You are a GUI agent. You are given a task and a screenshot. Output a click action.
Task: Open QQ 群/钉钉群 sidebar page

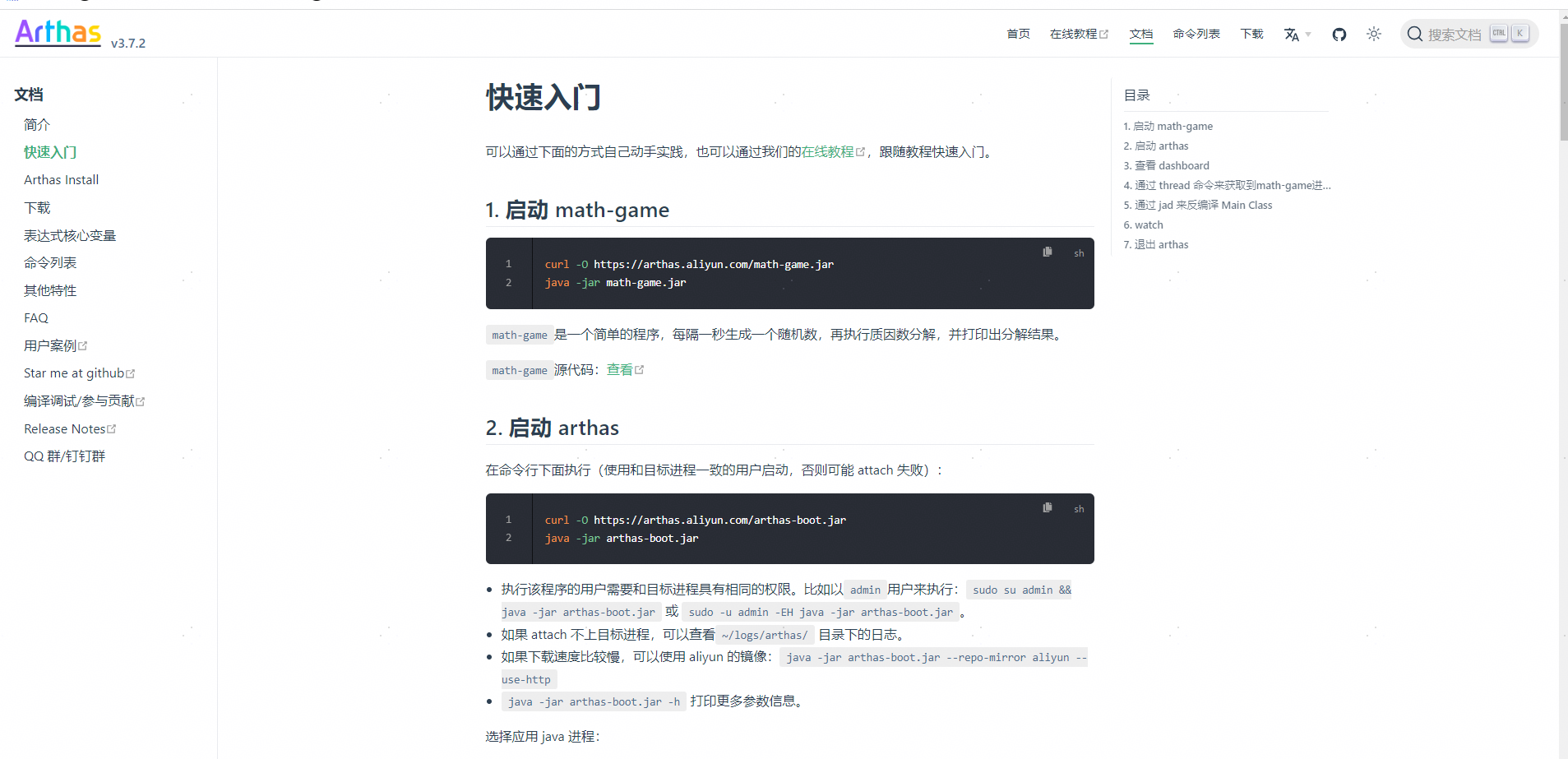pyautogui.click(x=64, y=456)
